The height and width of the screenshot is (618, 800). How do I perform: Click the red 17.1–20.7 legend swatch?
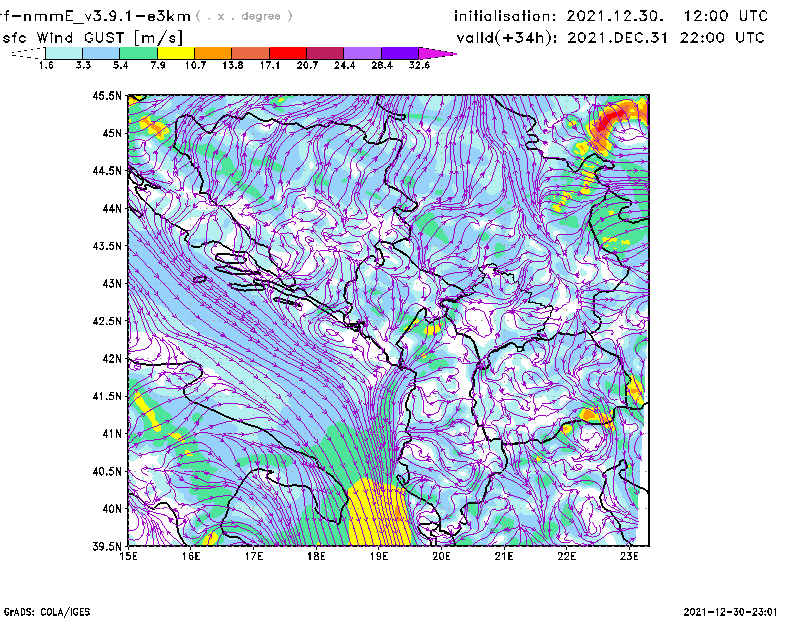tap(288, 53)
